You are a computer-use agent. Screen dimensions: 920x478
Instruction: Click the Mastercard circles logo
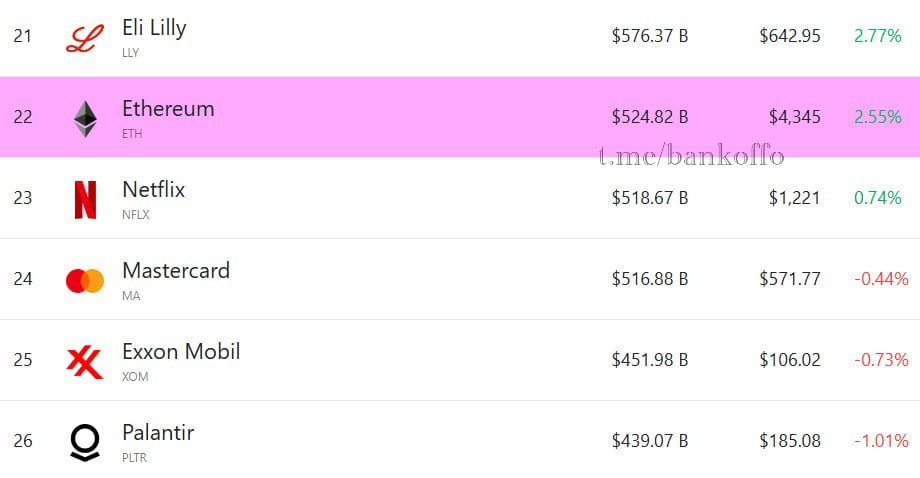pos(85,281)
